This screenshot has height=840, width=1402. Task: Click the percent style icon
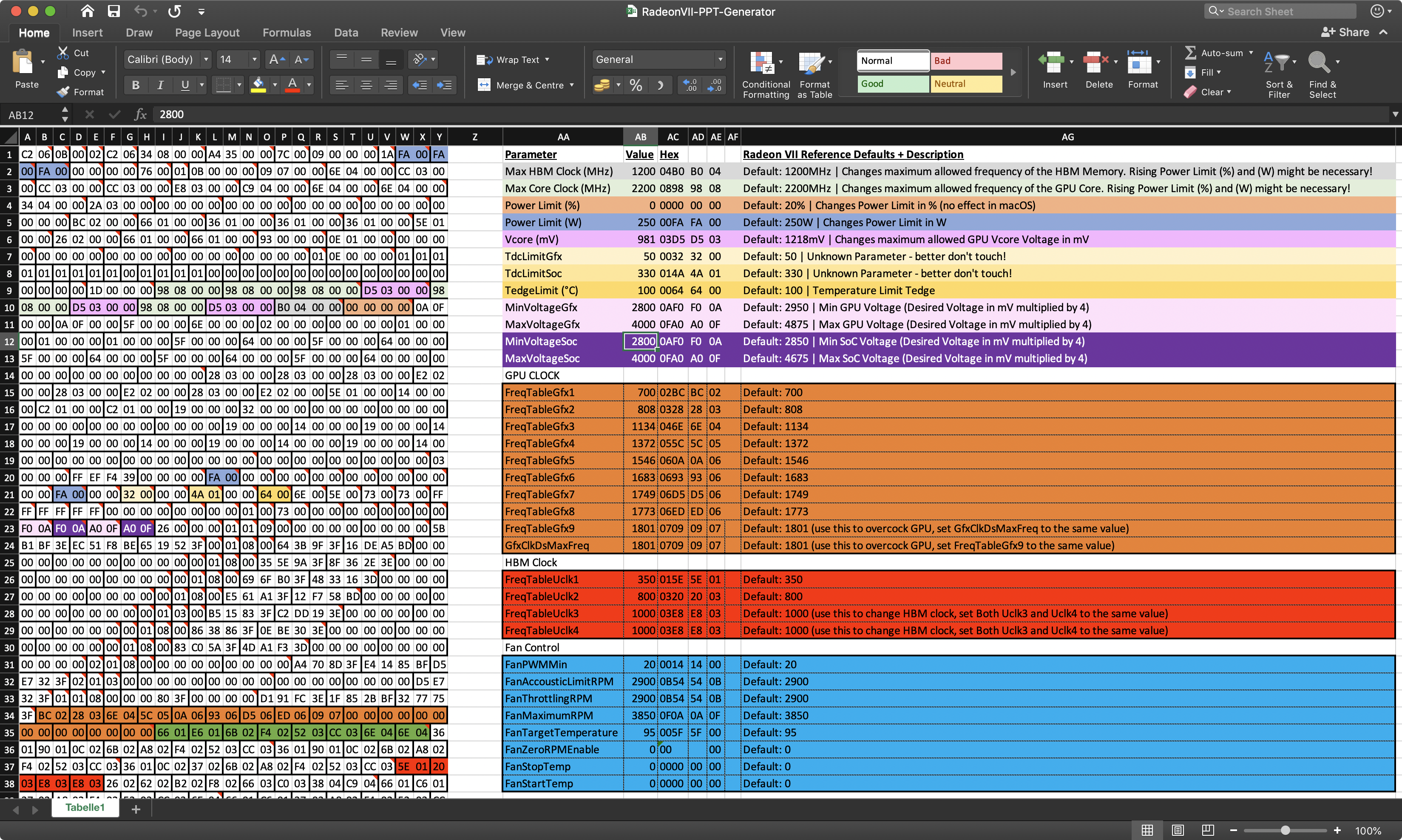pyautogui.click(x=636, y=85)
